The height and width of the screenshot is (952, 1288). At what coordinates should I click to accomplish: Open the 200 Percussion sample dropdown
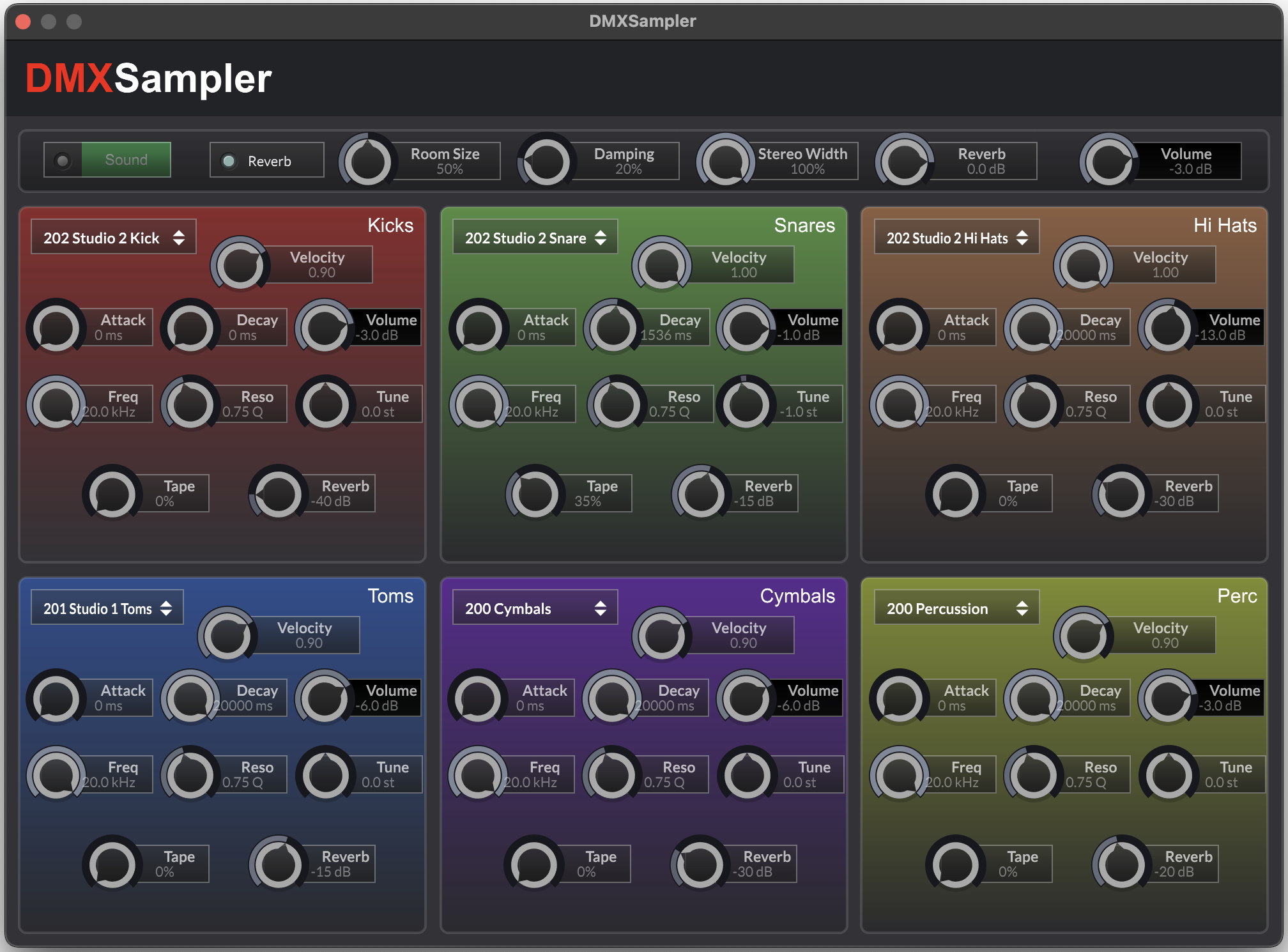click(957, 608)
